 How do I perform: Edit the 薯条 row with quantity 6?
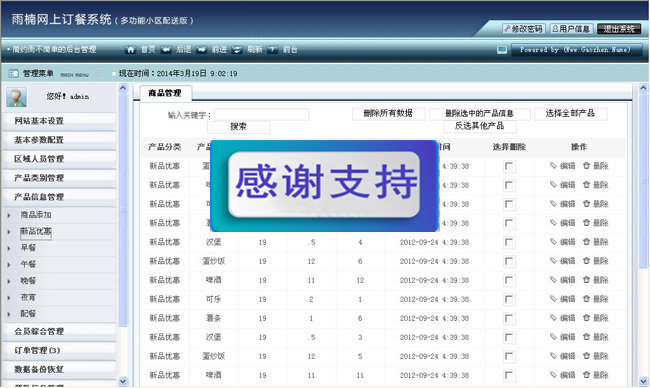pyautogui.click(x=563, y=318)
